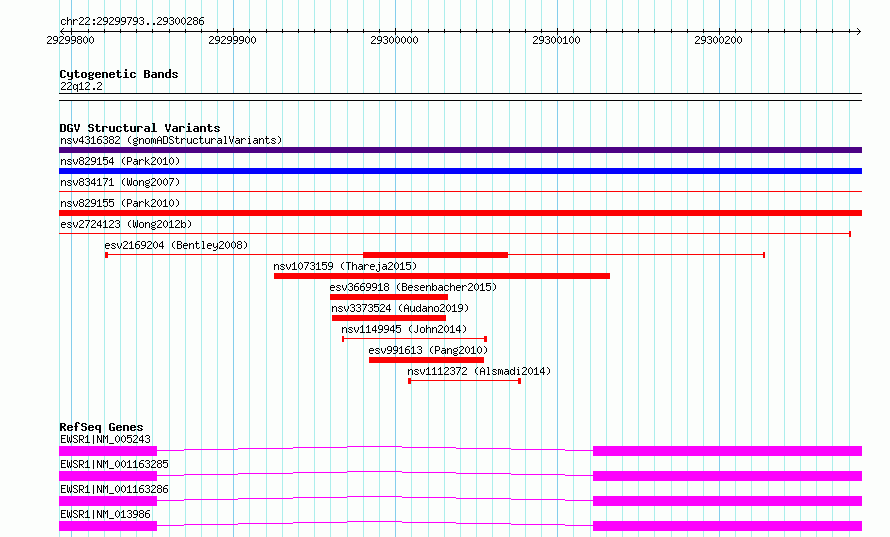The width and height of the screenshot is (890, 537).
Task: Click the 29300200 ruler position label
Action: click(718, 40)
